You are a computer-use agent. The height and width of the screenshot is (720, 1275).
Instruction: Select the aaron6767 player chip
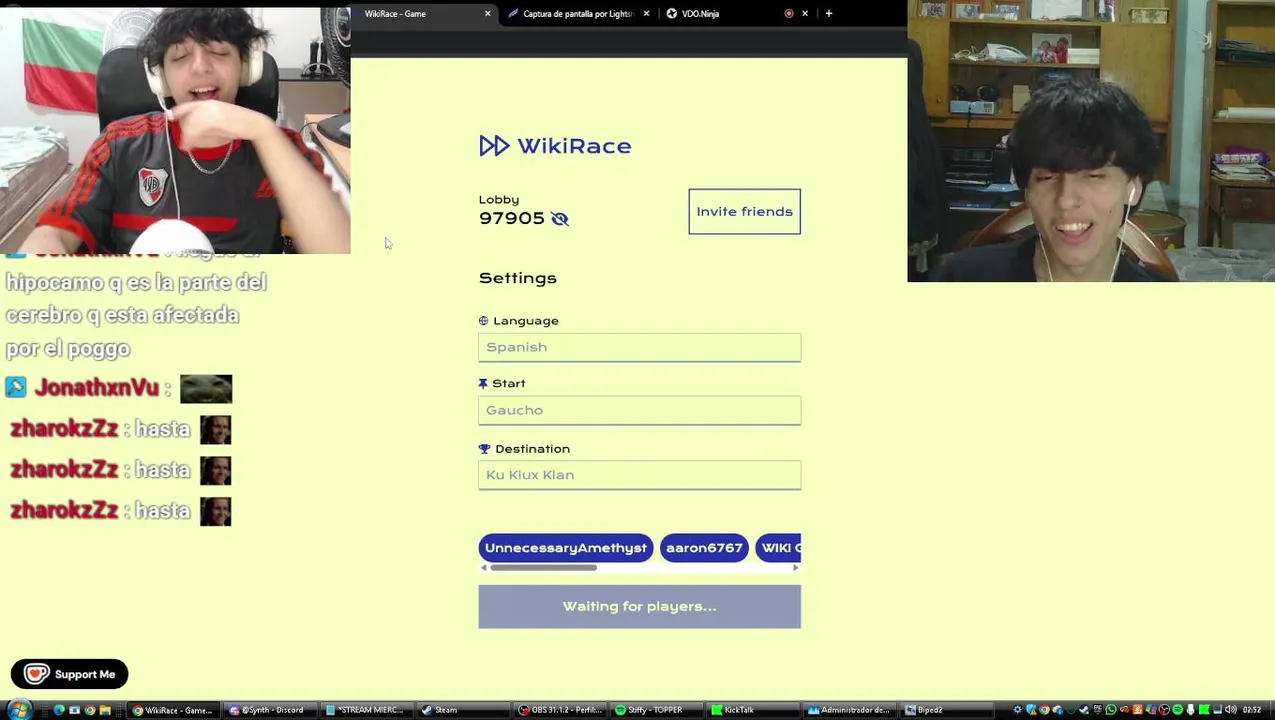(x=704, y=548)
